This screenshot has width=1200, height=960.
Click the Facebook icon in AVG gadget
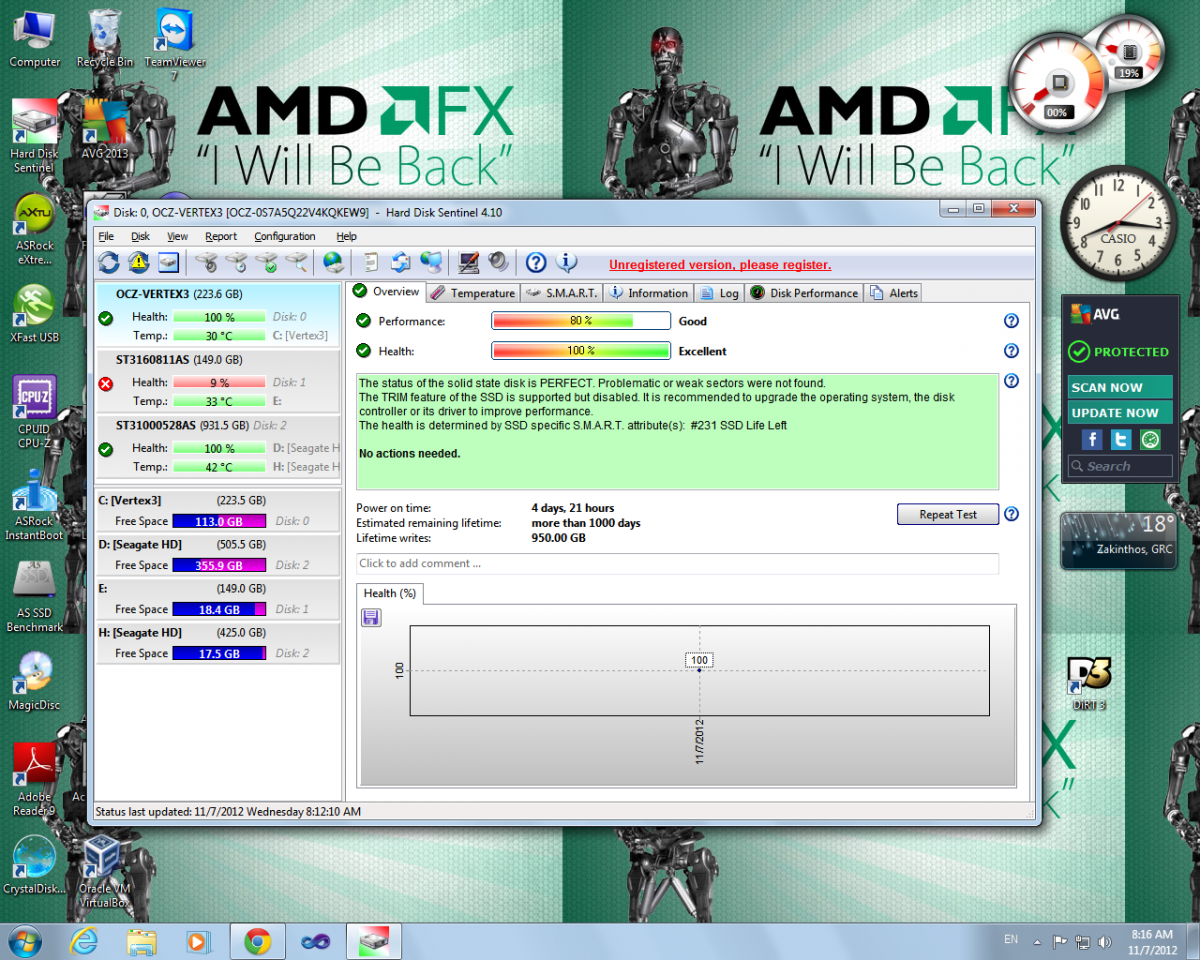[x=1092, y=439]
